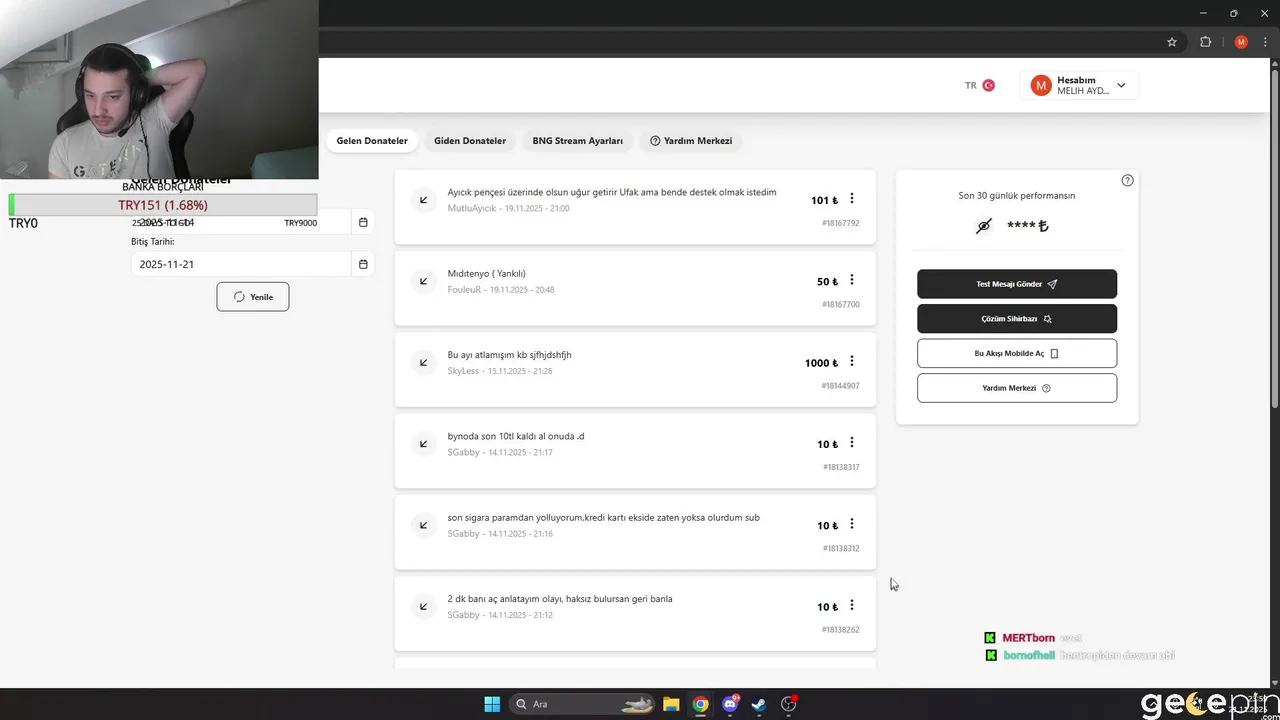Bookmark page with browser star icon

tap(1172, 42)
